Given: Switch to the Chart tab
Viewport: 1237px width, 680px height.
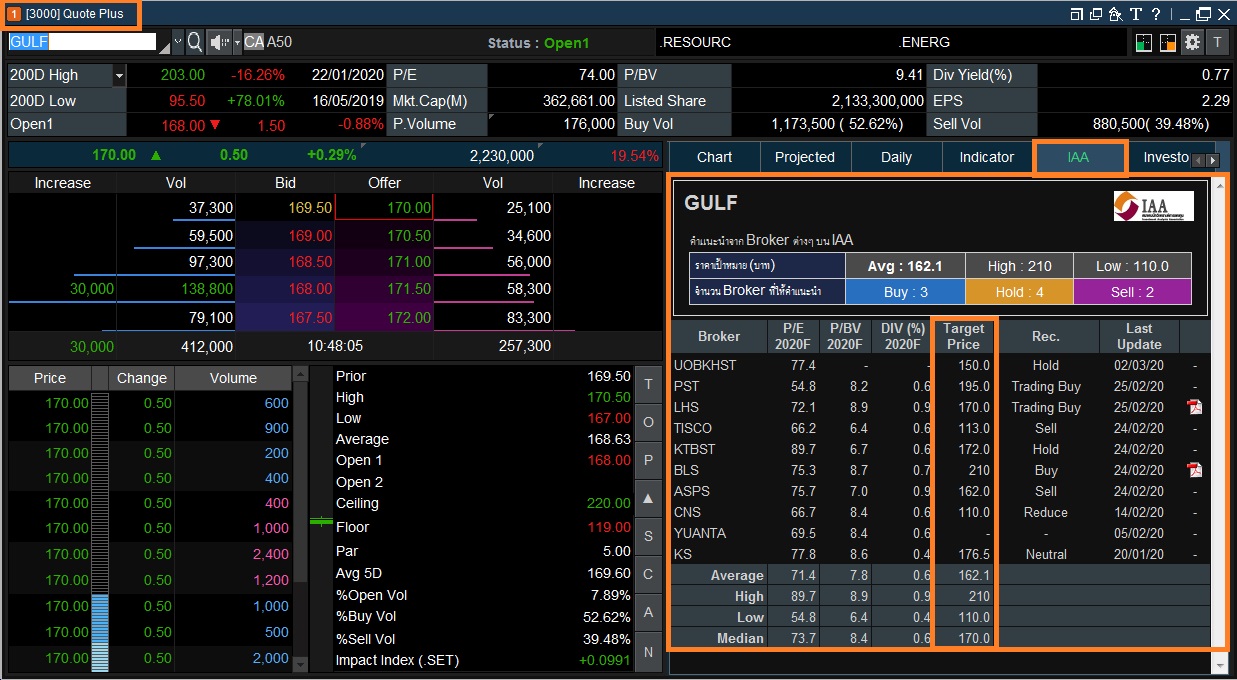Looking at the screenshot, I should (x=714, y=157).
